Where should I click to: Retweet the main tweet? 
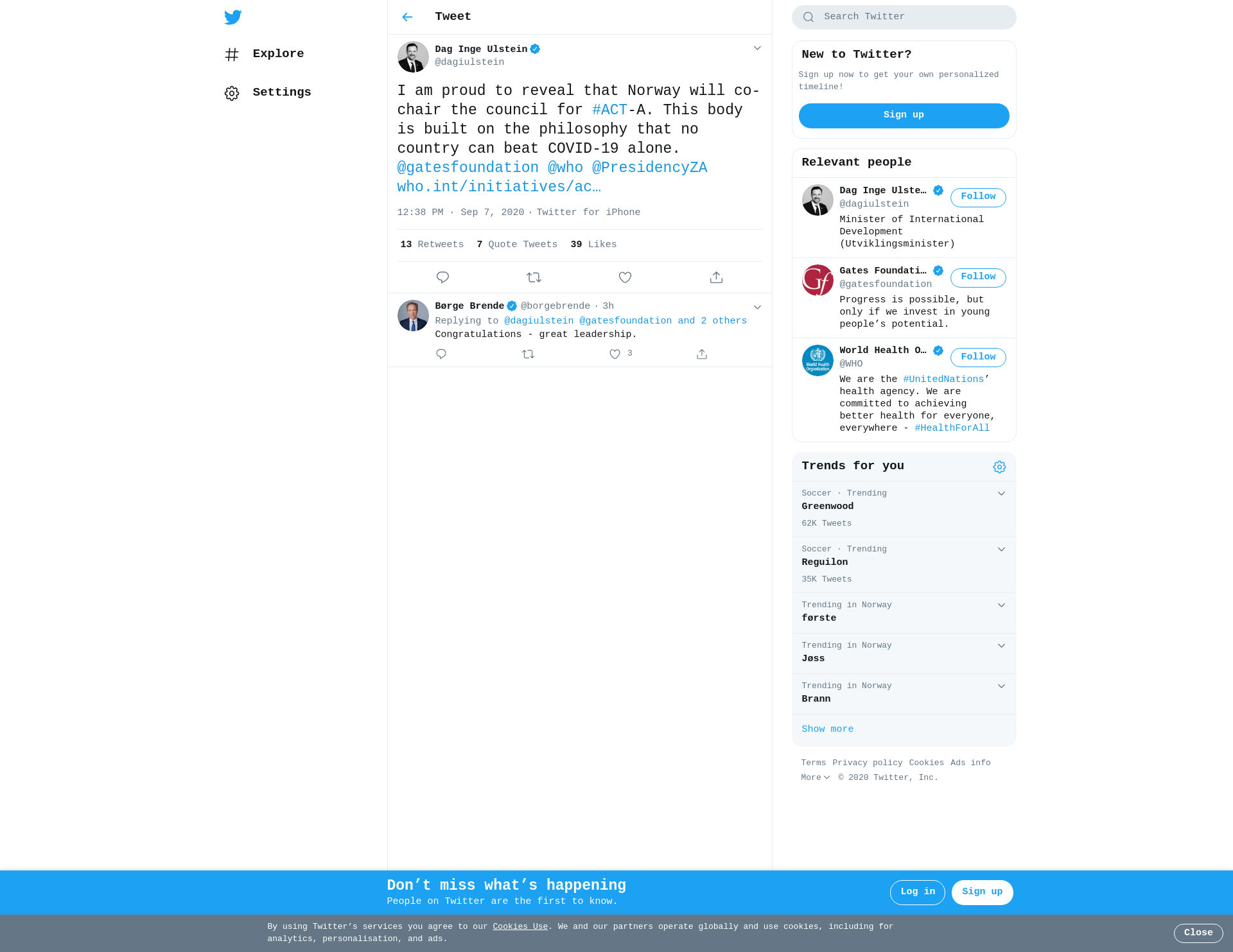pyautogui.click(x=534, y=277)
